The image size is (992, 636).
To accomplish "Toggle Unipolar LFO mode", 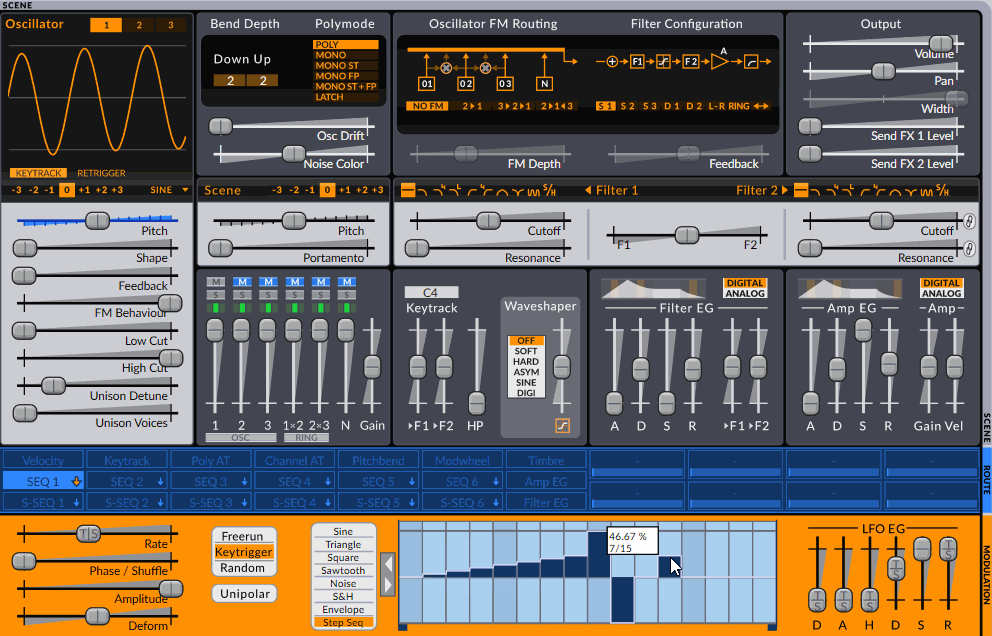I will click(x=244, y=594).
